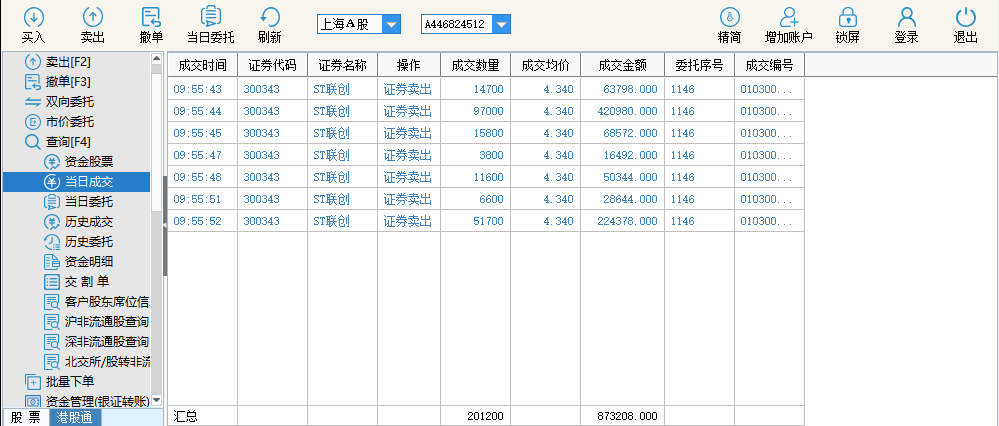Click the 退出 exit power icon
This screenshot has width=999, height=426.
[x=966, y=25]
